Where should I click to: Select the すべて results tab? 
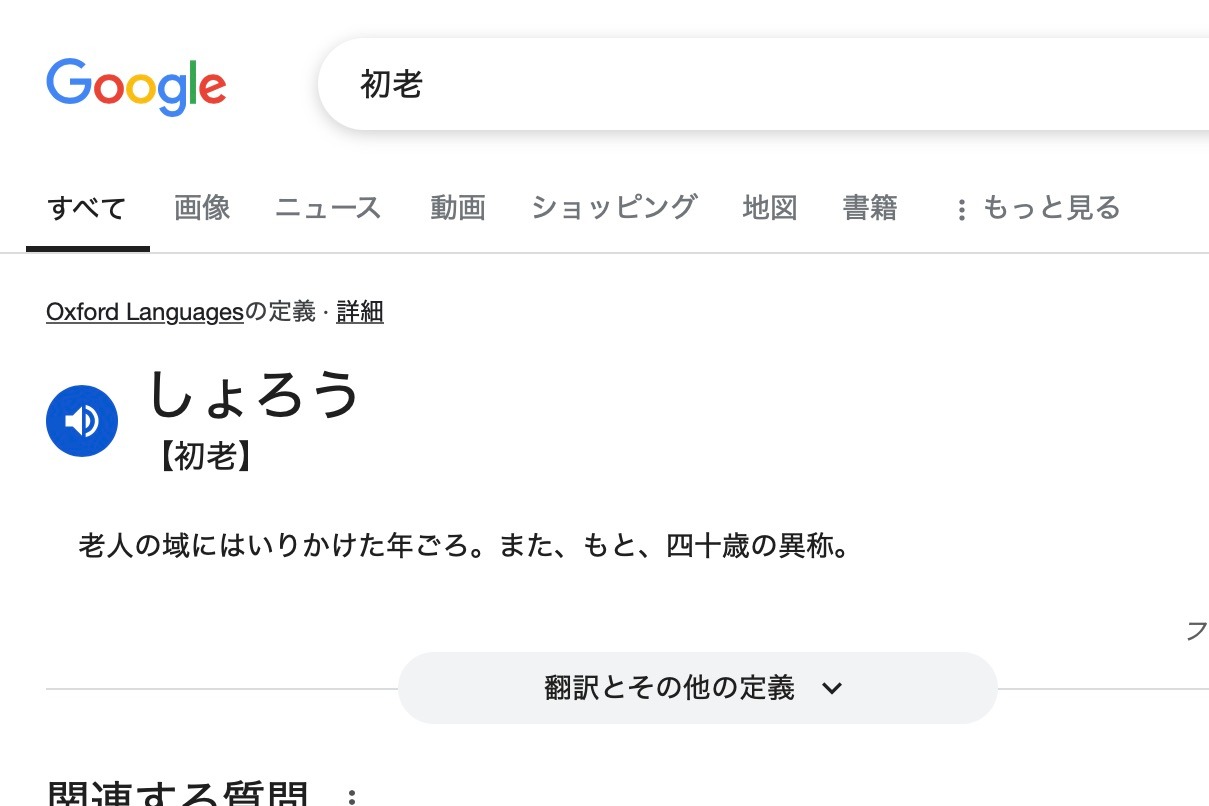pos(87,208)
